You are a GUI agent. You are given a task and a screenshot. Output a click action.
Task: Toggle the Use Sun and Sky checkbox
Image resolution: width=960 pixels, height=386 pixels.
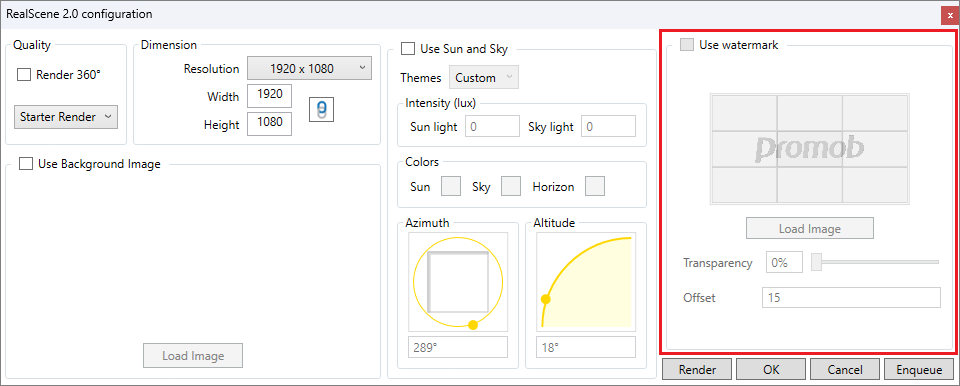point(407,48)
